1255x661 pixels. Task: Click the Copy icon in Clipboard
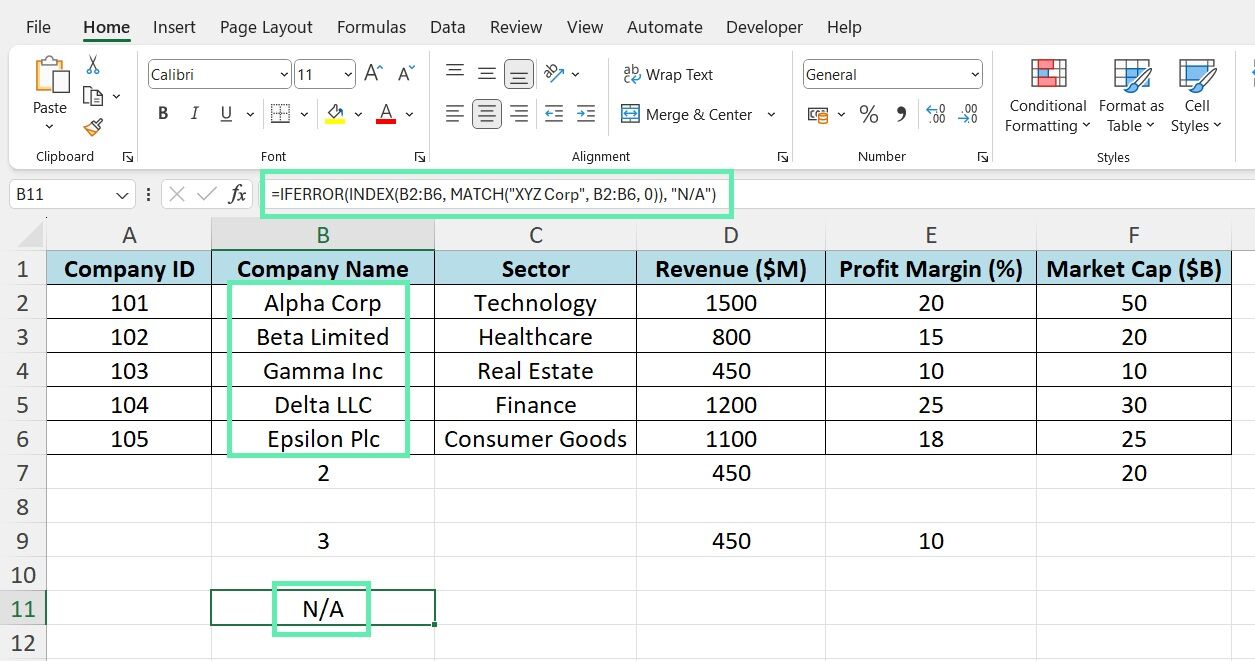tap(93, 96)
